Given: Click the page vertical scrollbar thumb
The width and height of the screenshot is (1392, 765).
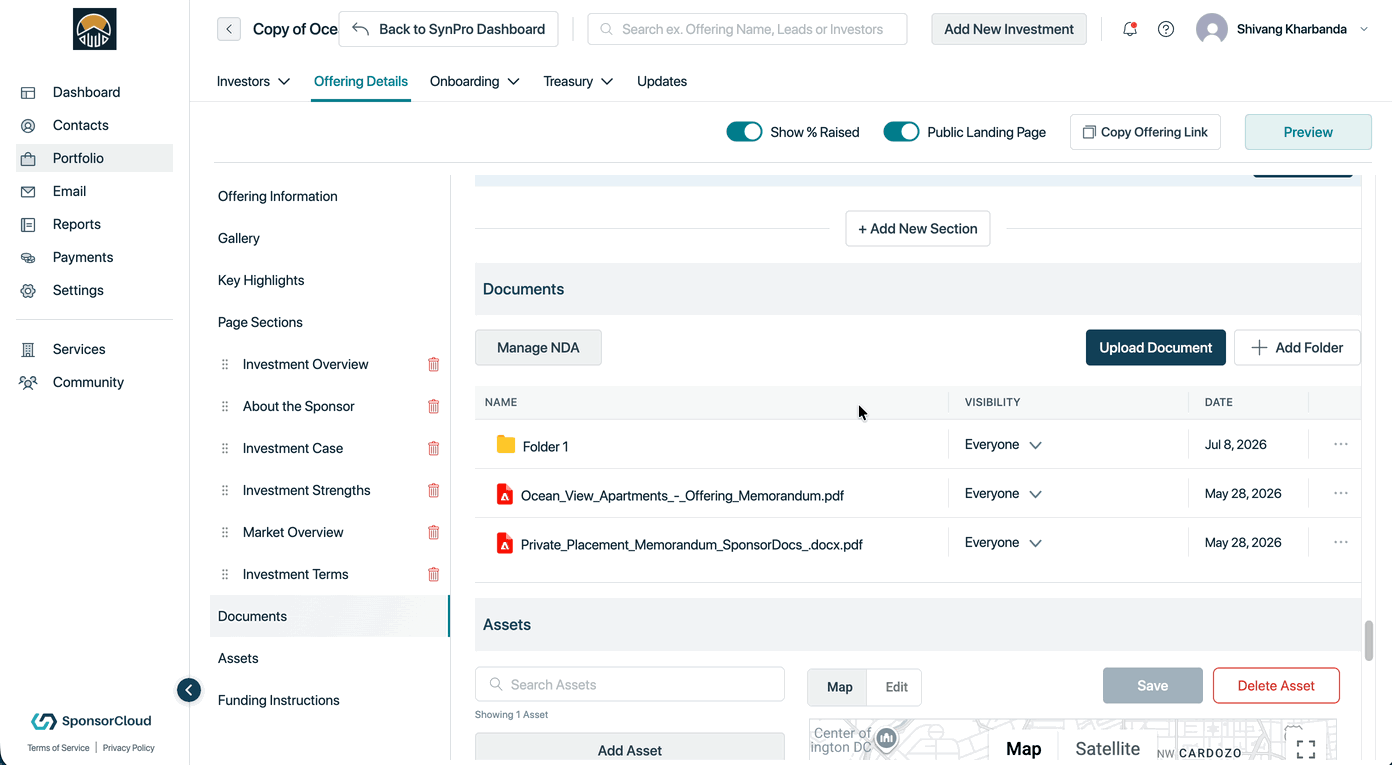Looking at the screenshot, I should [1369, 641].
